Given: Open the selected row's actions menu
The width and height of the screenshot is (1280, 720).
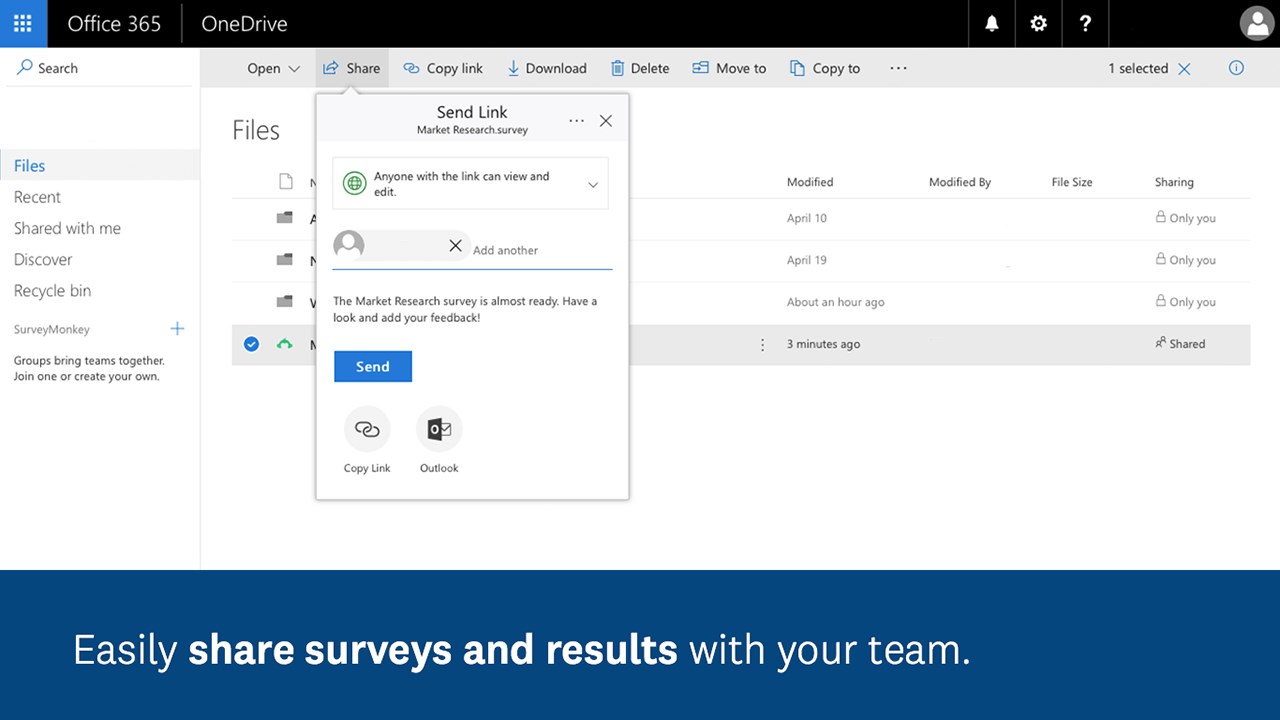Looking at the screenshot, I should (762, 344).
